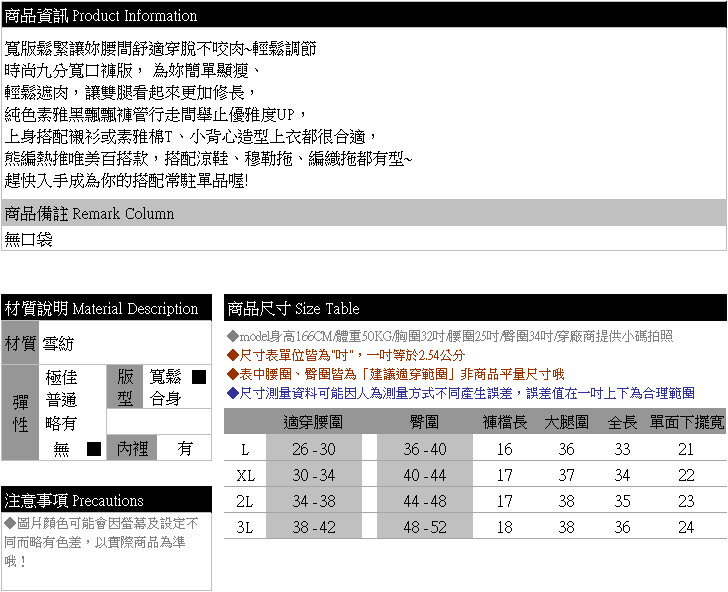Click the 商品尺寸 Size Table header

tap(475, 308)
